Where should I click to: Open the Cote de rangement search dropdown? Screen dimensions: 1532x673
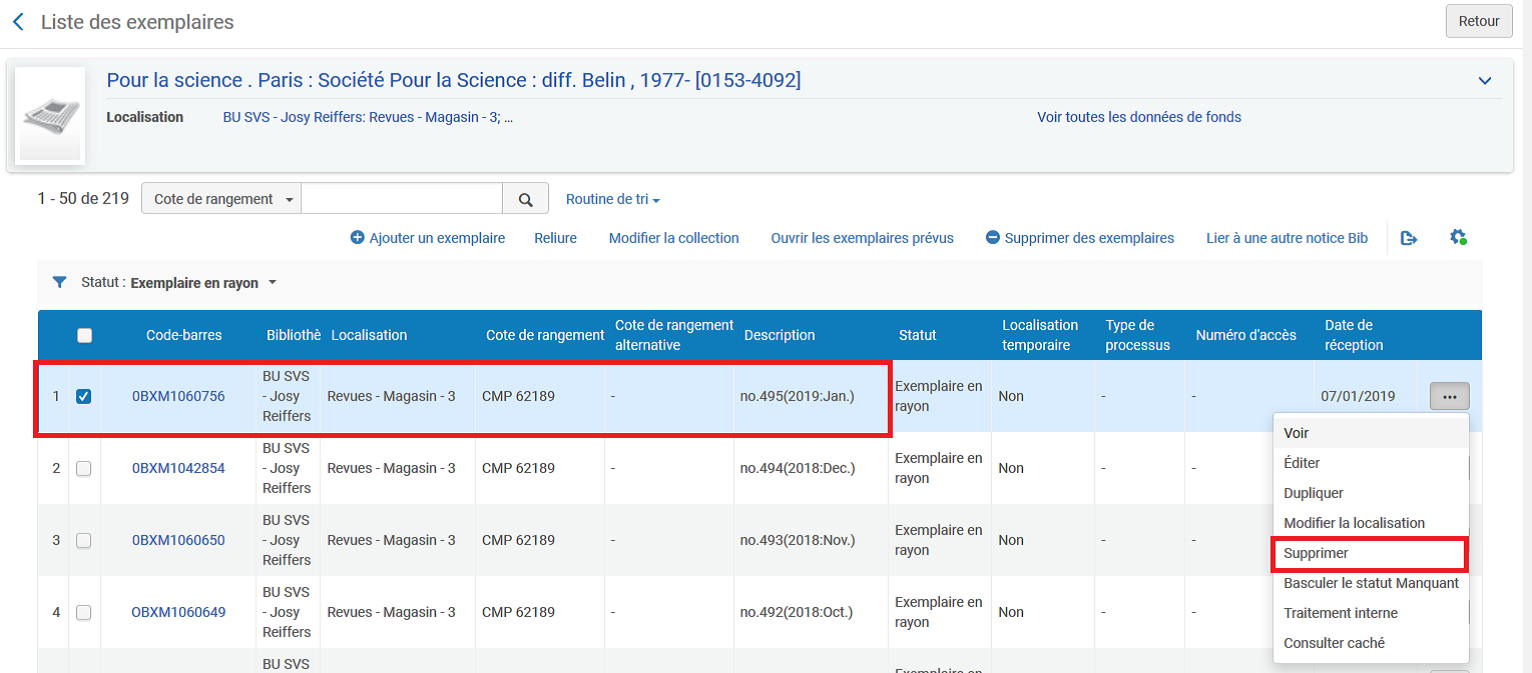click(222, 199)
